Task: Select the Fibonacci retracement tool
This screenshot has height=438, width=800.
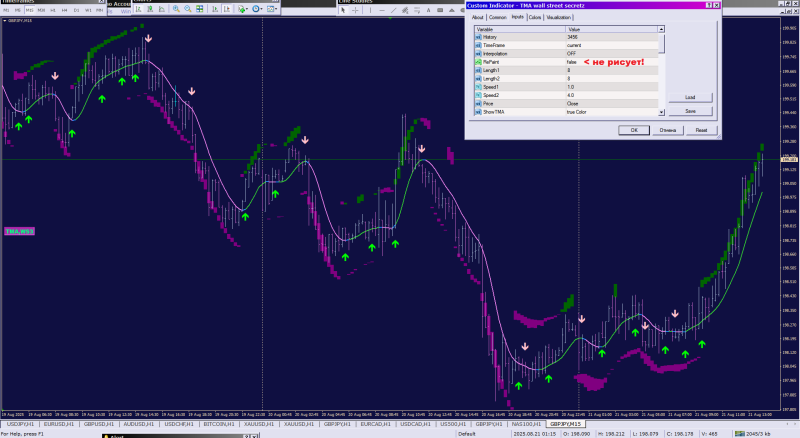Action: tap(417, 10)
